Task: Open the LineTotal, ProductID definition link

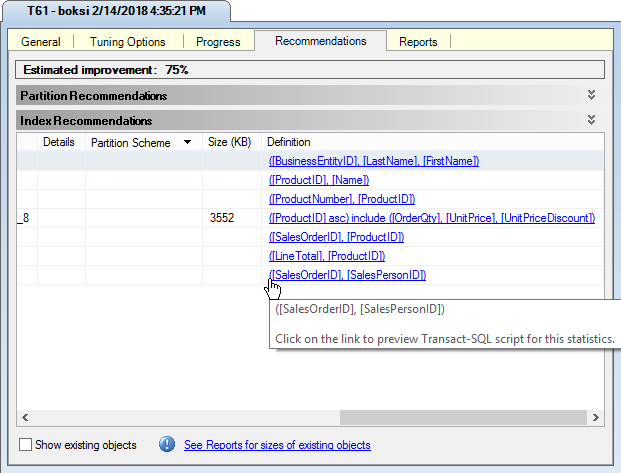Action: [x=327, y=256]
